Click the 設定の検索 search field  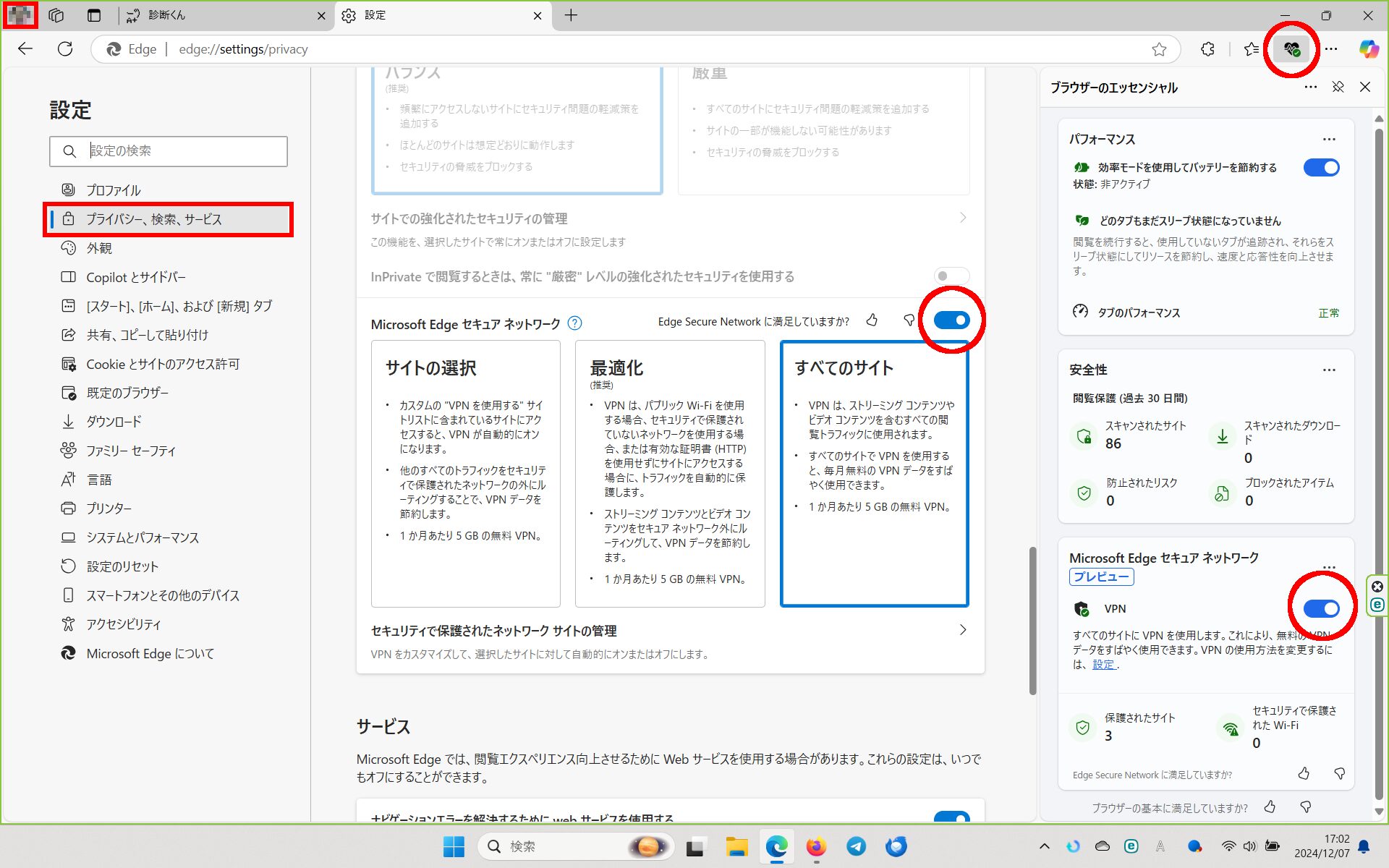point(169,151)
